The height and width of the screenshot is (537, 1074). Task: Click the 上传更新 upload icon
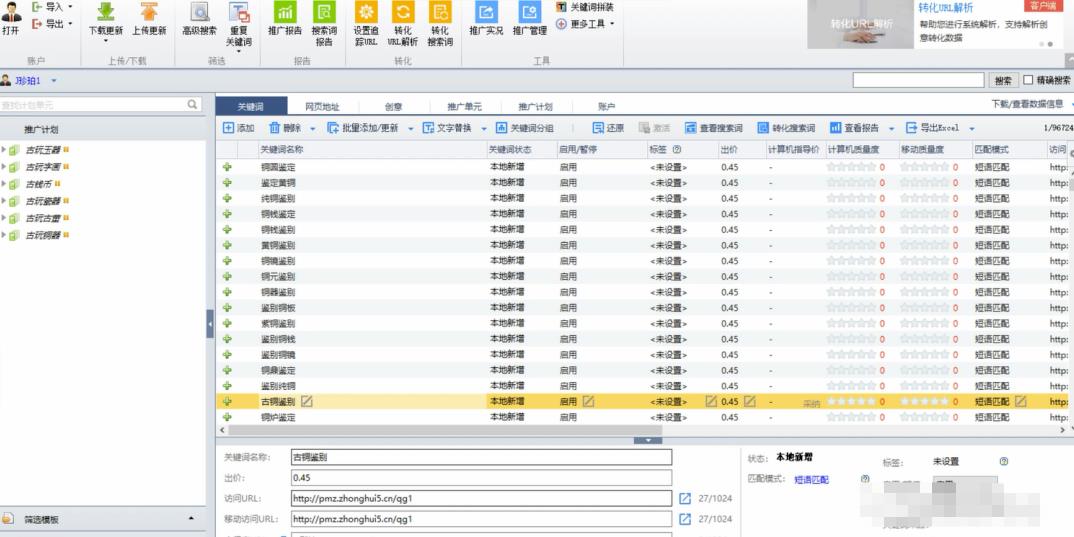pos(149,13)
